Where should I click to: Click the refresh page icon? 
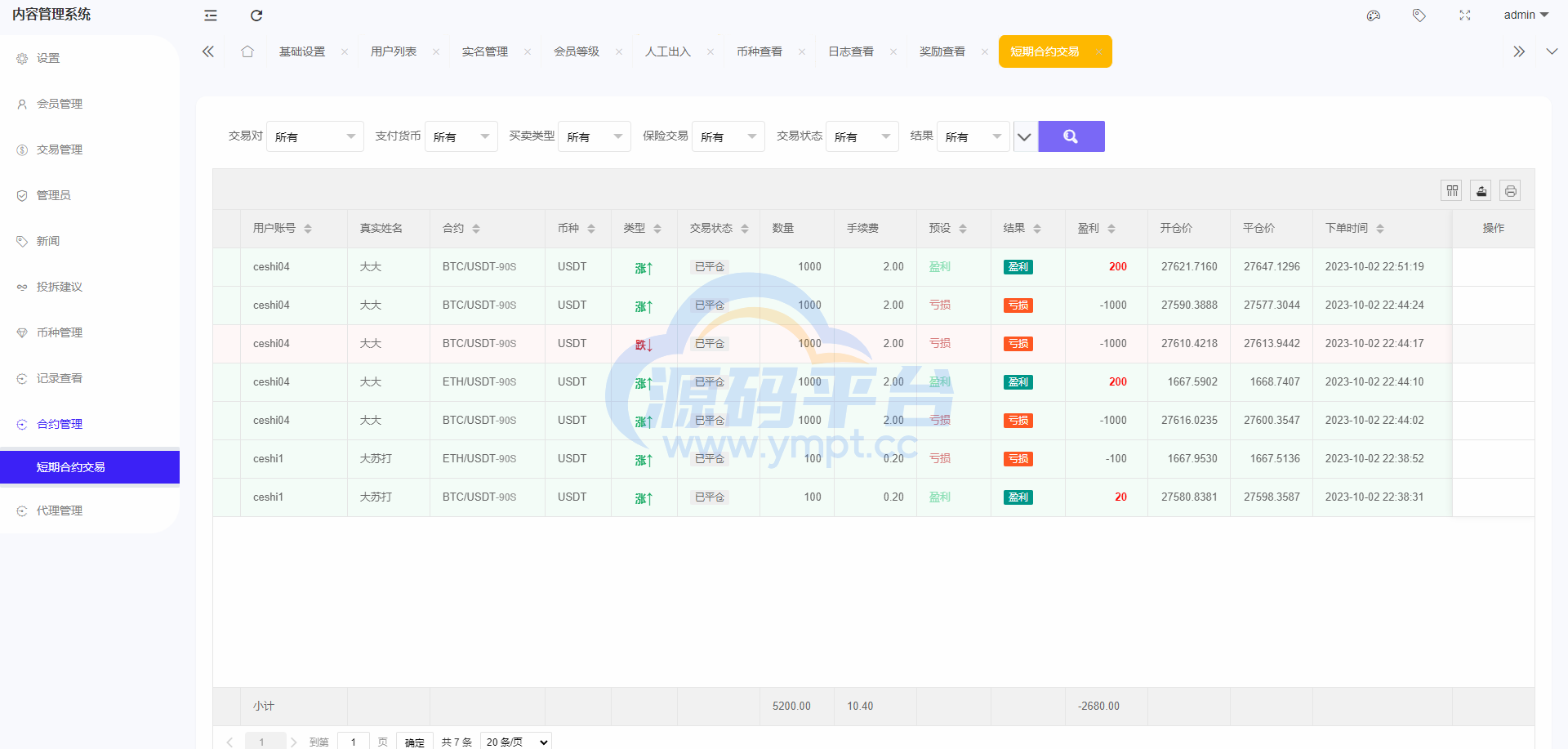coord(256,16)
